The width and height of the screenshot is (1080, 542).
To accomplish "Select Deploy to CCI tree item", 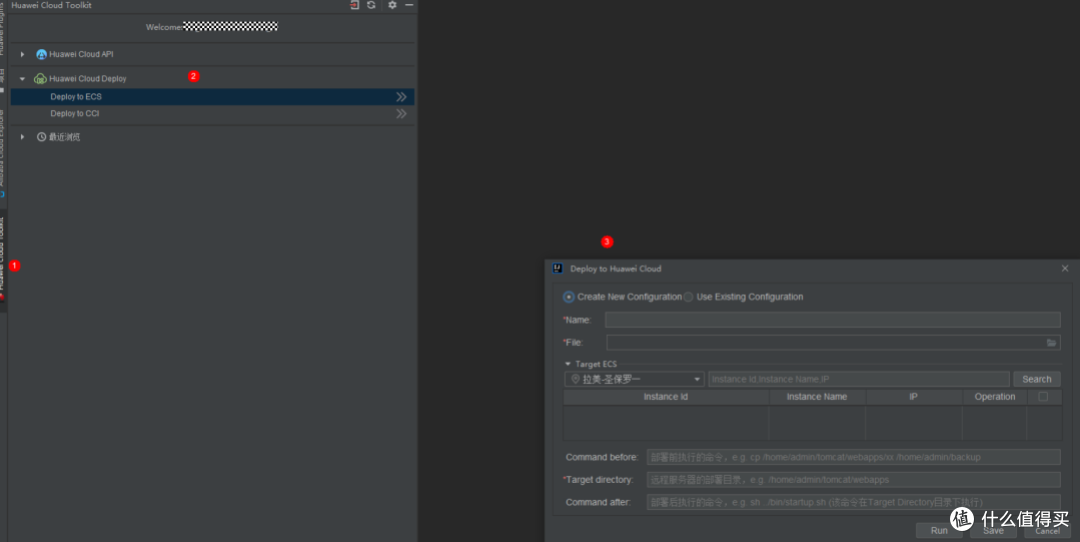I will 212,114.
